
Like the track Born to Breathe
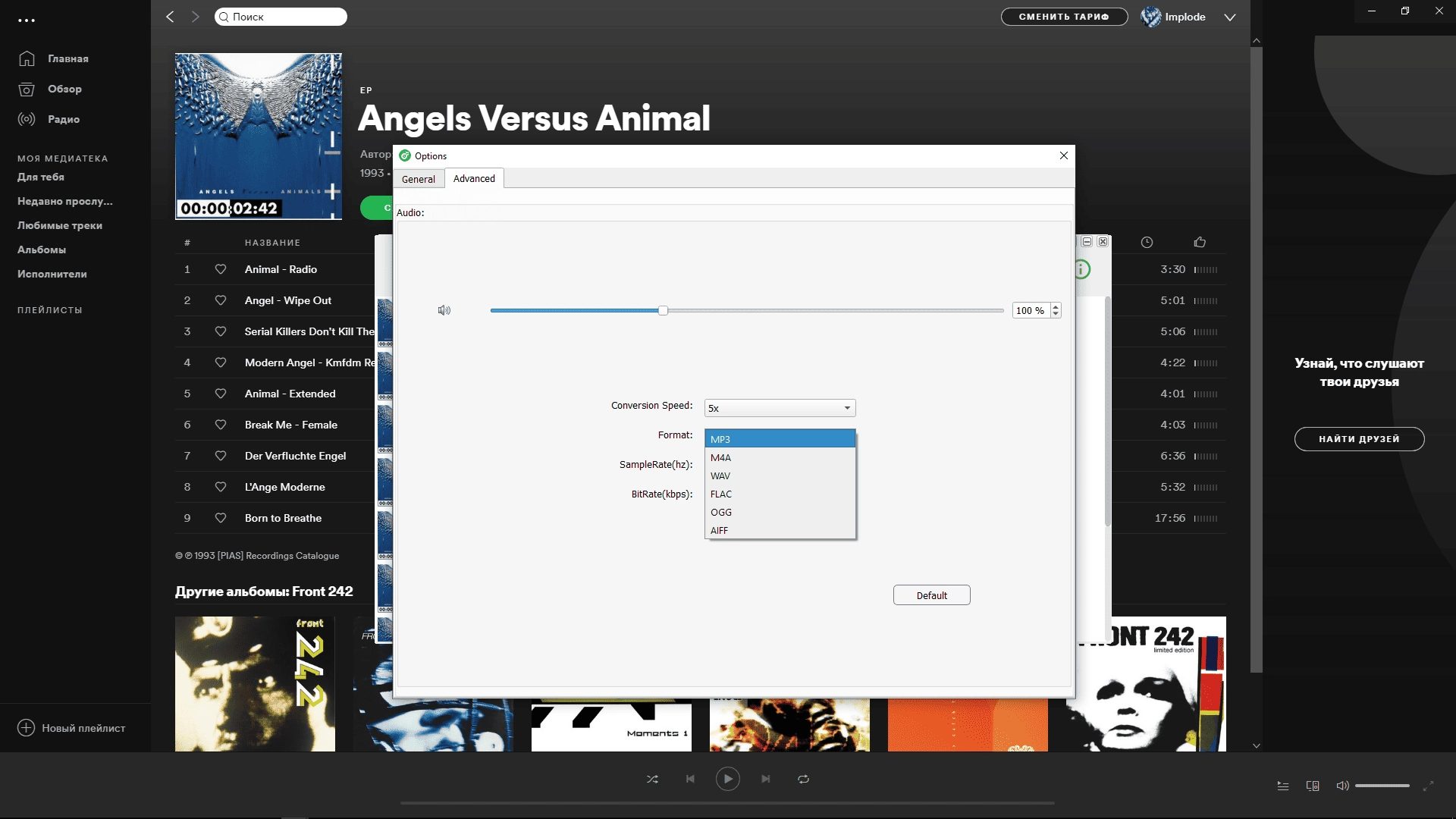(221, 518)
